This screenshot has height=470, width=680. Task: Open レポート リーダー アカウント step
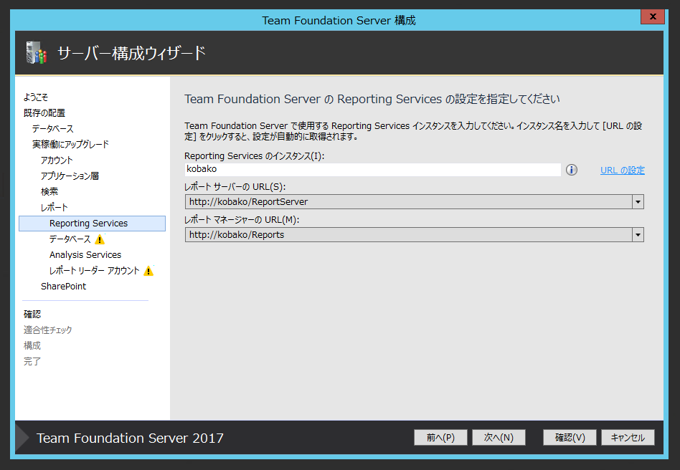[x=95, y=271]
